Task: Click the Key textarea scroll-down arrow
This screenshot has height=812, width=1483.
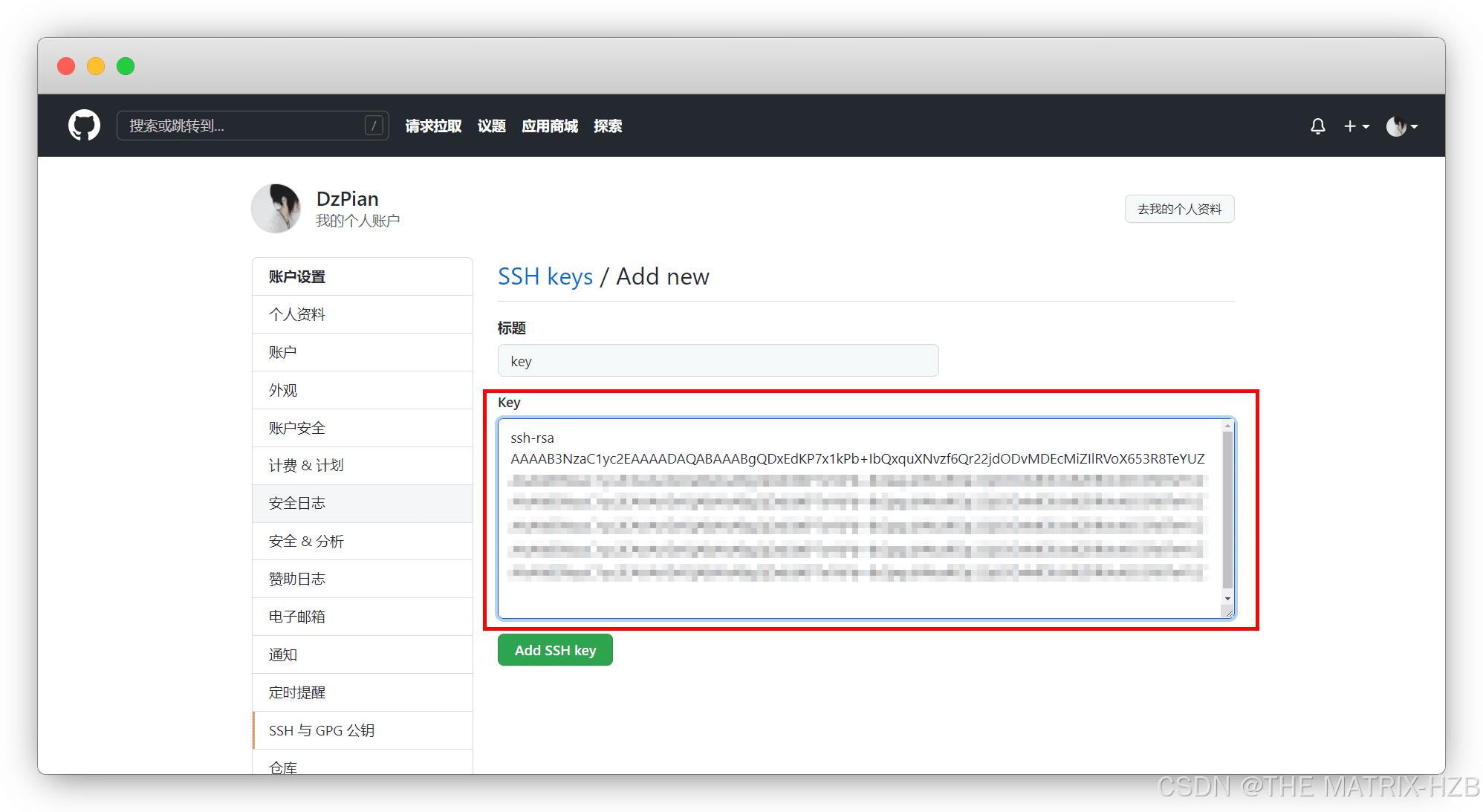Action: 1227,599
